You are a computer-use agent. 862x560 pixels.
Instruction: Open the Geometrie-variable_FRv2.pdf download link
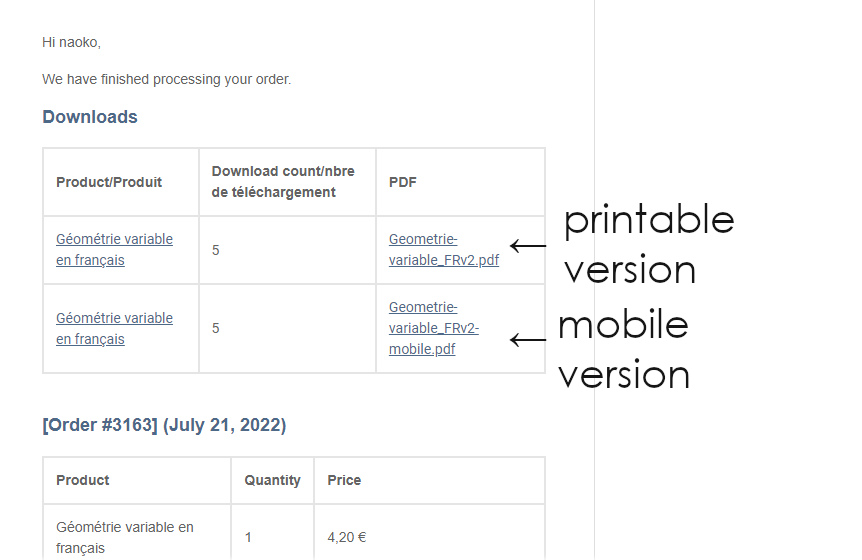click(443, 250)
